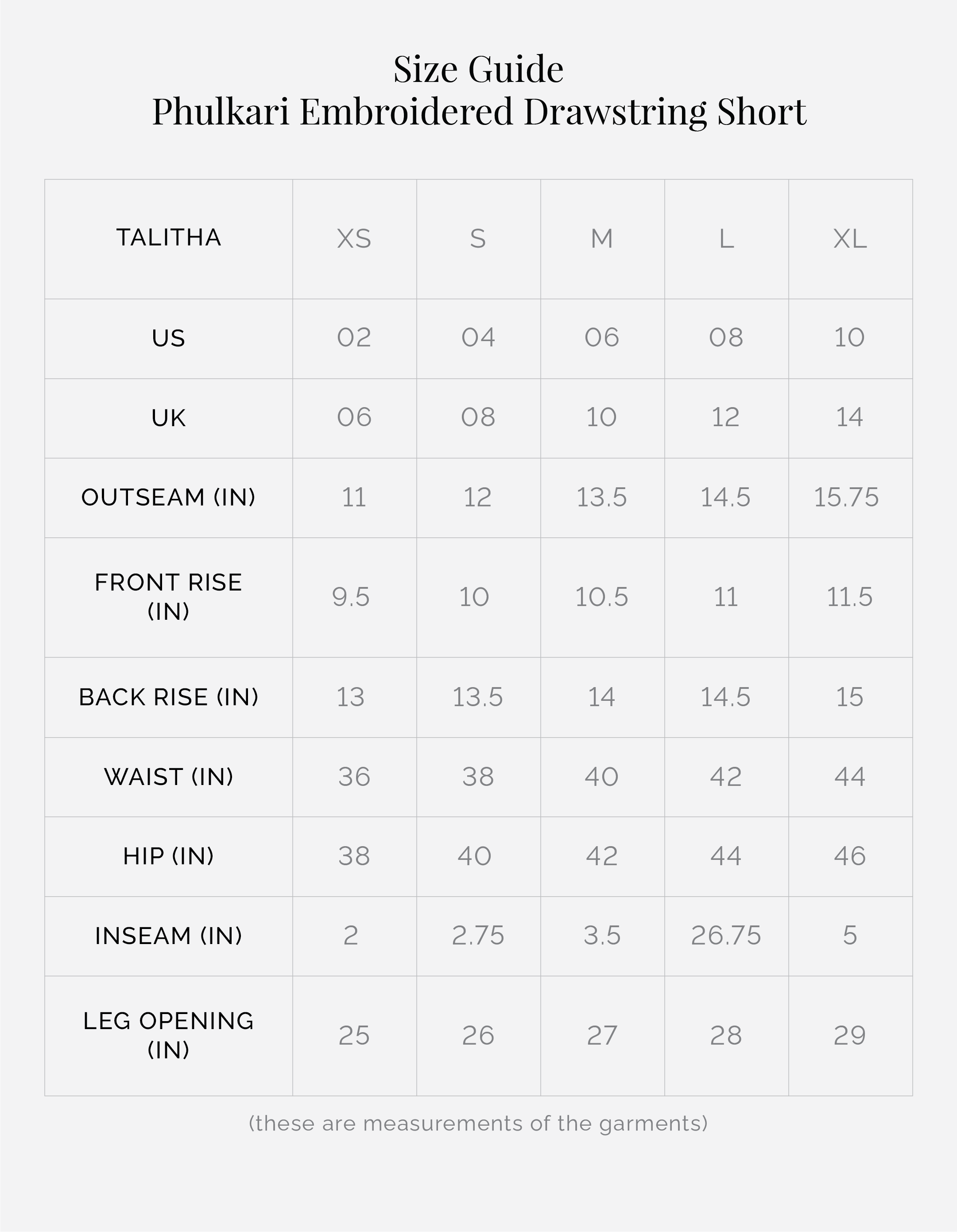957x1232 pixels.
Task: Click the US row label
Action: pos(169,338)
